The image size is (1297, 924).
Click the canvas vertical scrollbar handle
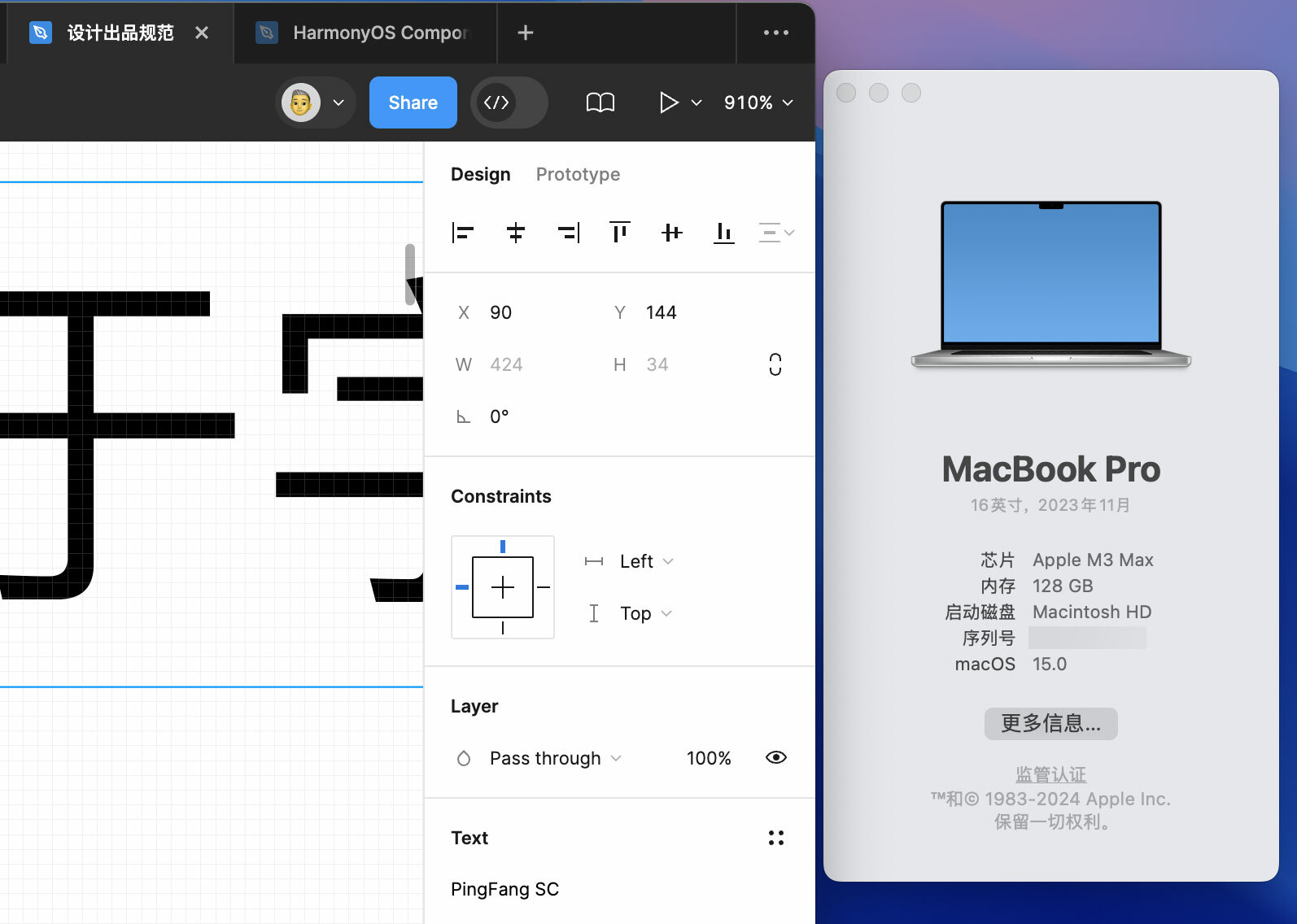click(410, 275)
